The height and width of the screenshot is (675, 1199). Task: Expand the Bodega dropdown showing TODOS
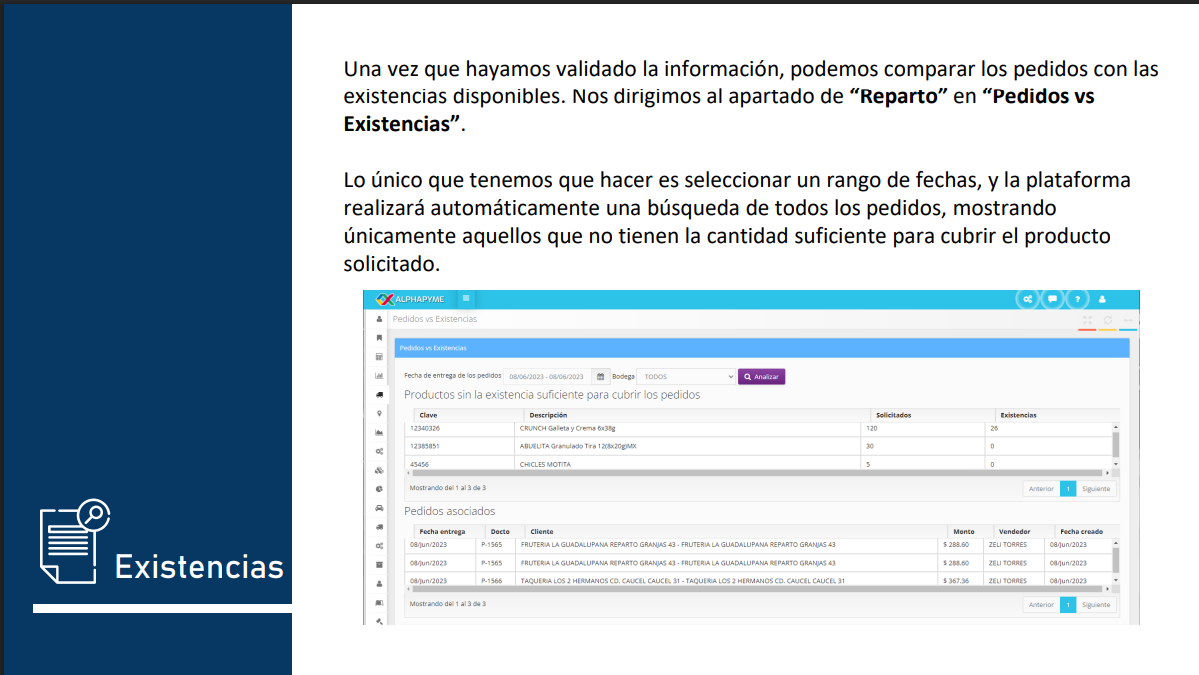coord(688,377)
